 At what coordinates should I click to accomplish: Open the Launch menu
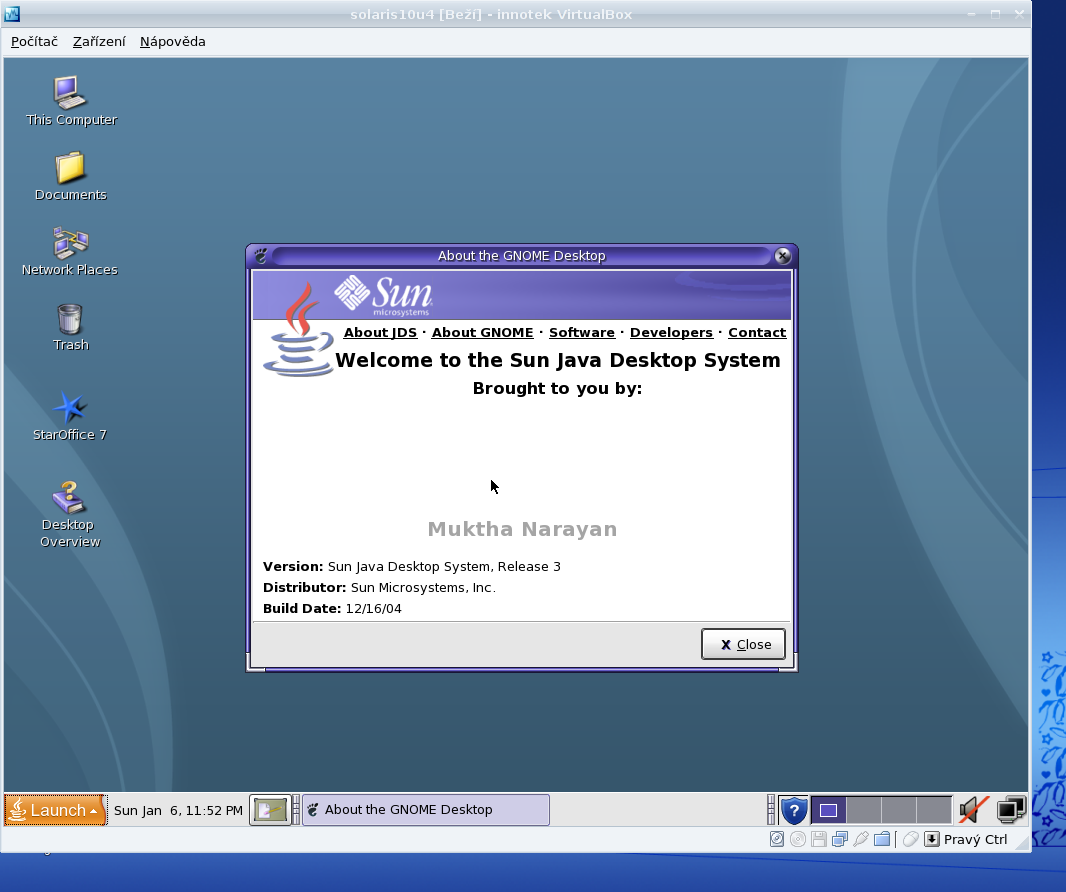coord(55,810)
